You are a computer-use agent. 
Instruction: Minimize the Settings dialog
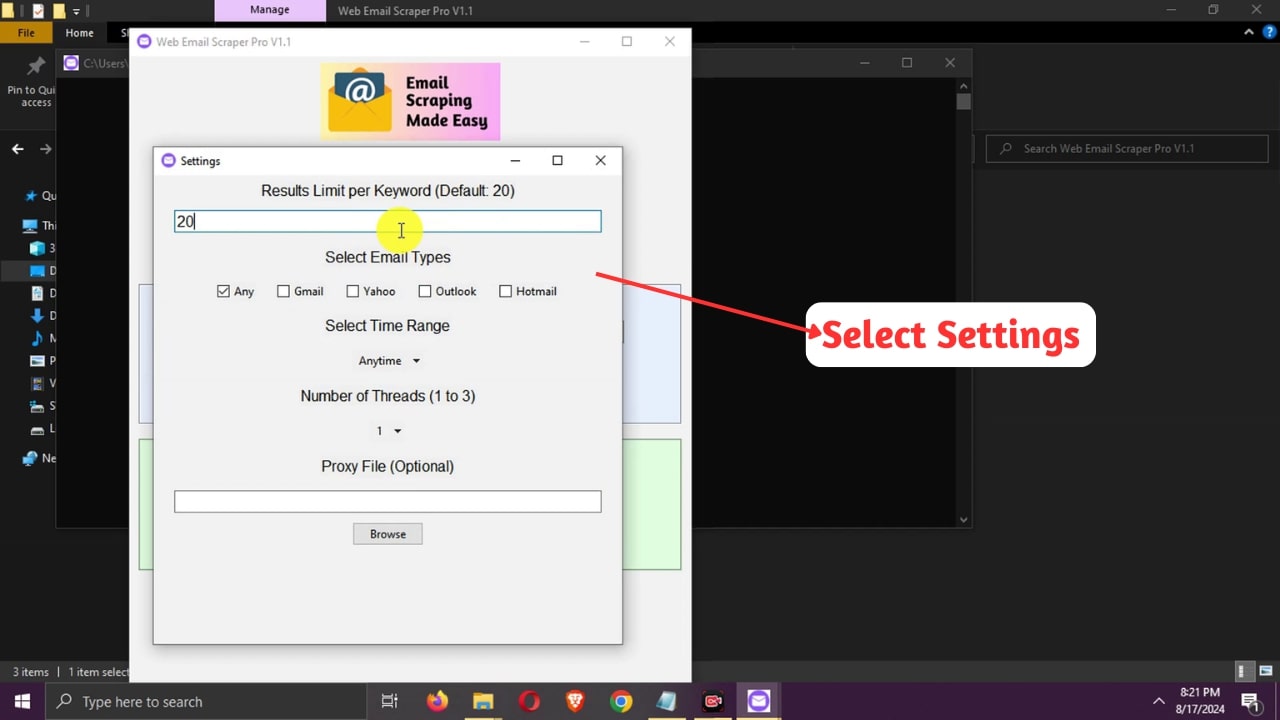(x=515, y=160)
